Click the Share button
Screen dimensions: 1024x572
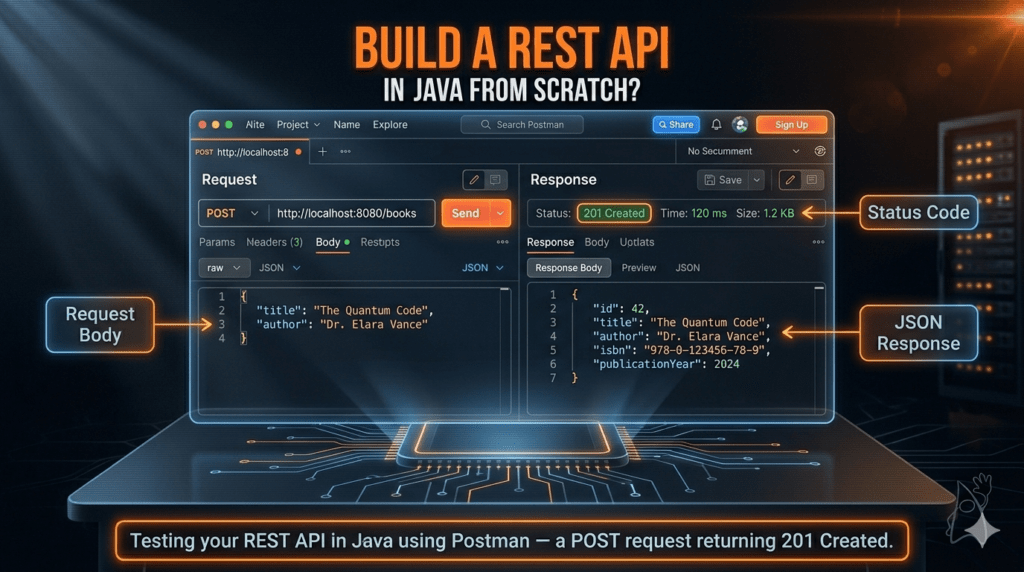coord(676,124)
